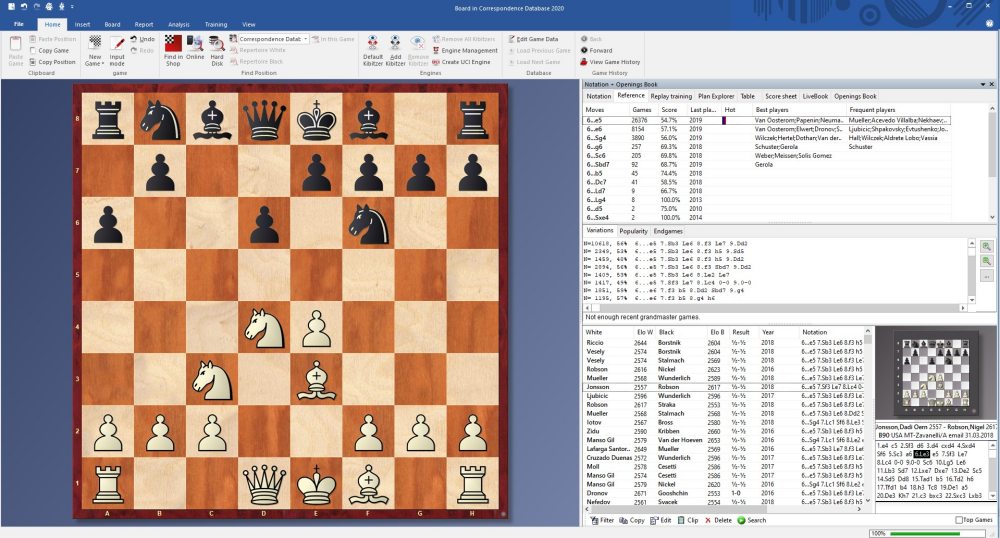Expand the New Game dropdown arrow
This screenshot has width=1000, height=538.
point(102,63)
